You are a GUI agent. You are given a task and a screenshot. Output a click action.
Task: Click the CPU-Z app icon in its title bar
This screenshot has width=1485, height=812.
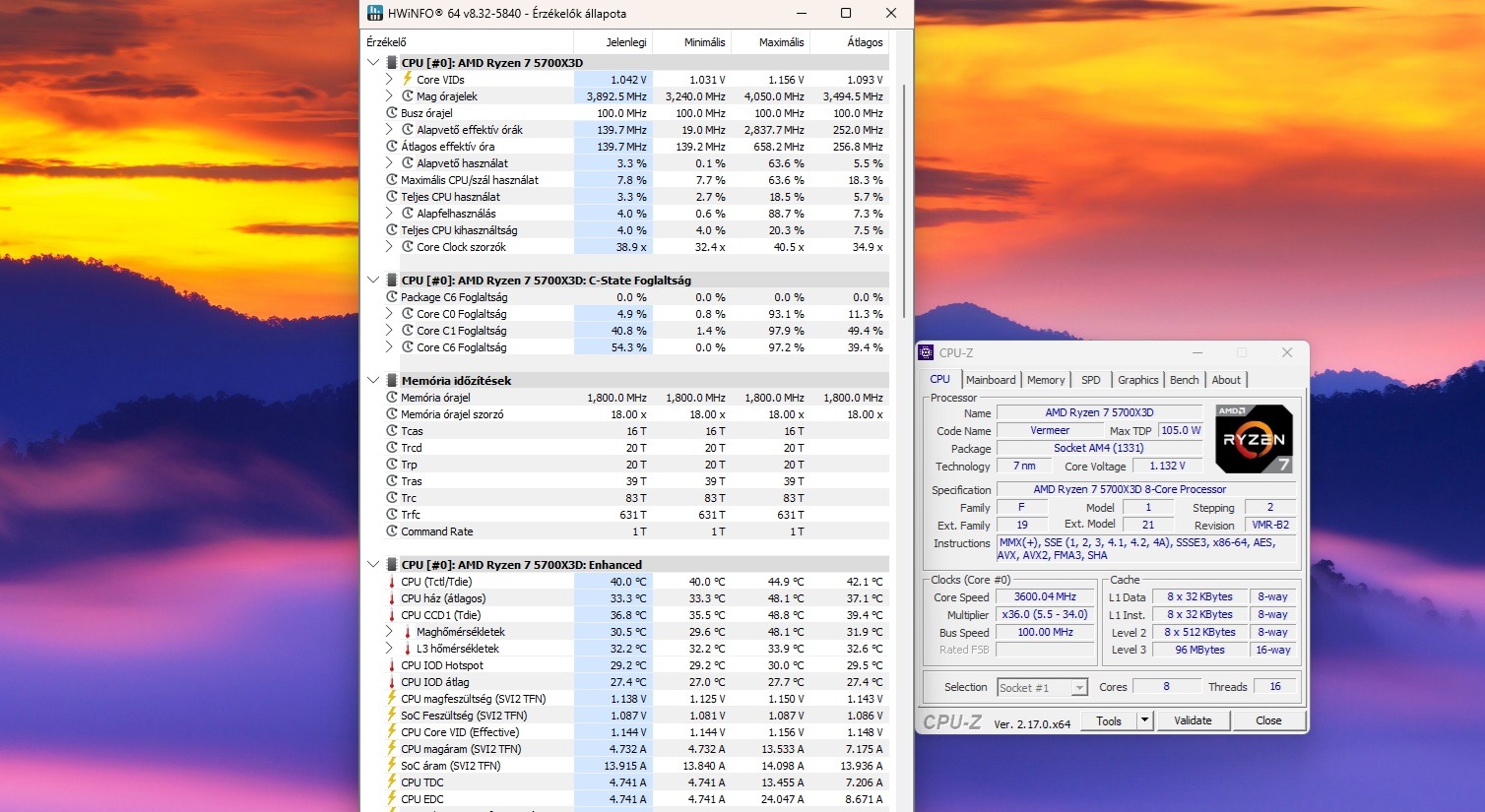tap(927, 352)
